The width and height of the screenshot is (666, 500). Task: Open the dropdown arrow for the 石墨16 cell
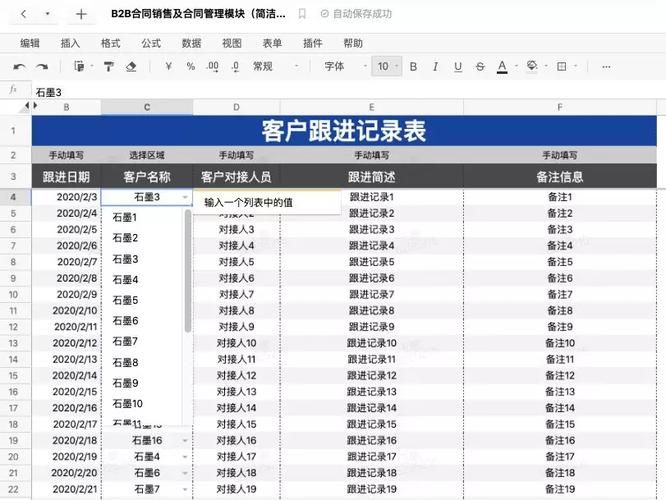tap(185, 441)
